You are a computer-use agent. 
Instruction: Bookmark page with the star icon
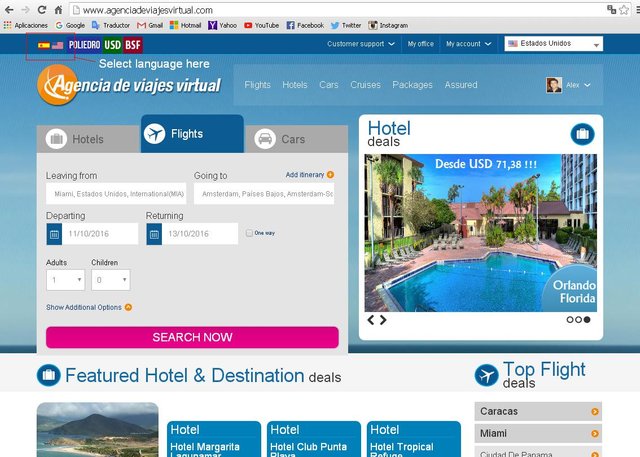(x=624, y=10)
